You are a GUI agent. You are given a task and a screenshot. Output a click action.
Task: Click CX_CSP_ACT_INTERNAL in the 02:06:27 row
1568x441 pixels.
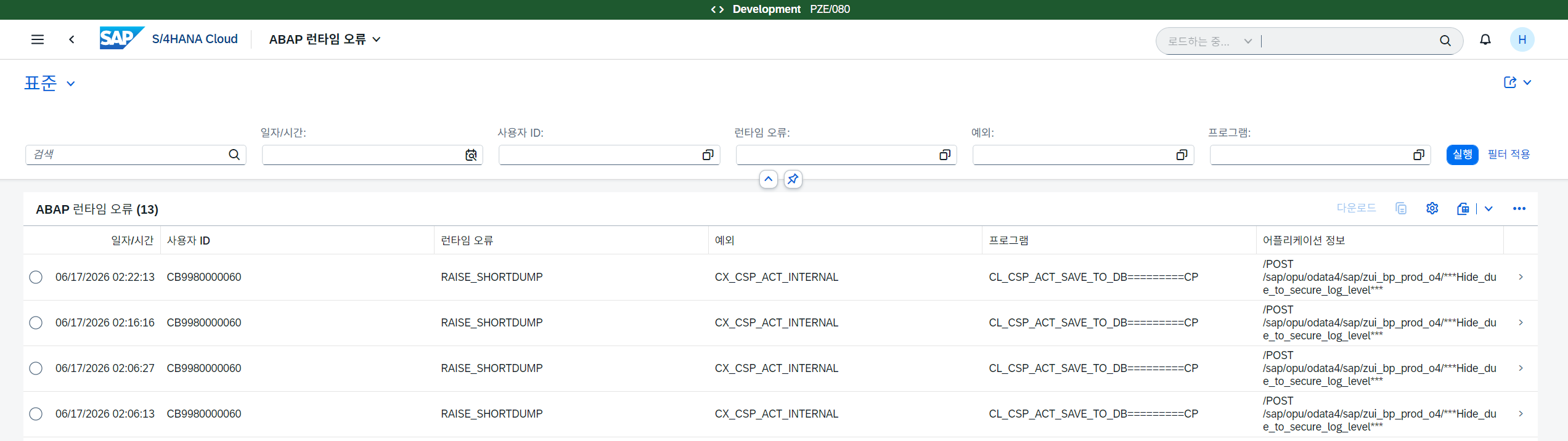pos(777,368)
